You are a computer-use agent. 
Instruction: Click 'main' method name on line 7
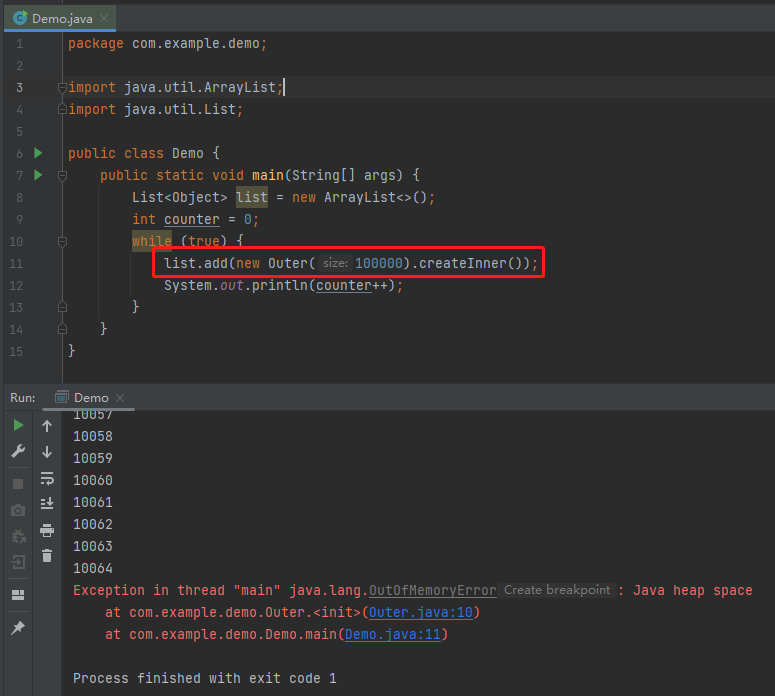pyautogui.click(x=268, y=175)
